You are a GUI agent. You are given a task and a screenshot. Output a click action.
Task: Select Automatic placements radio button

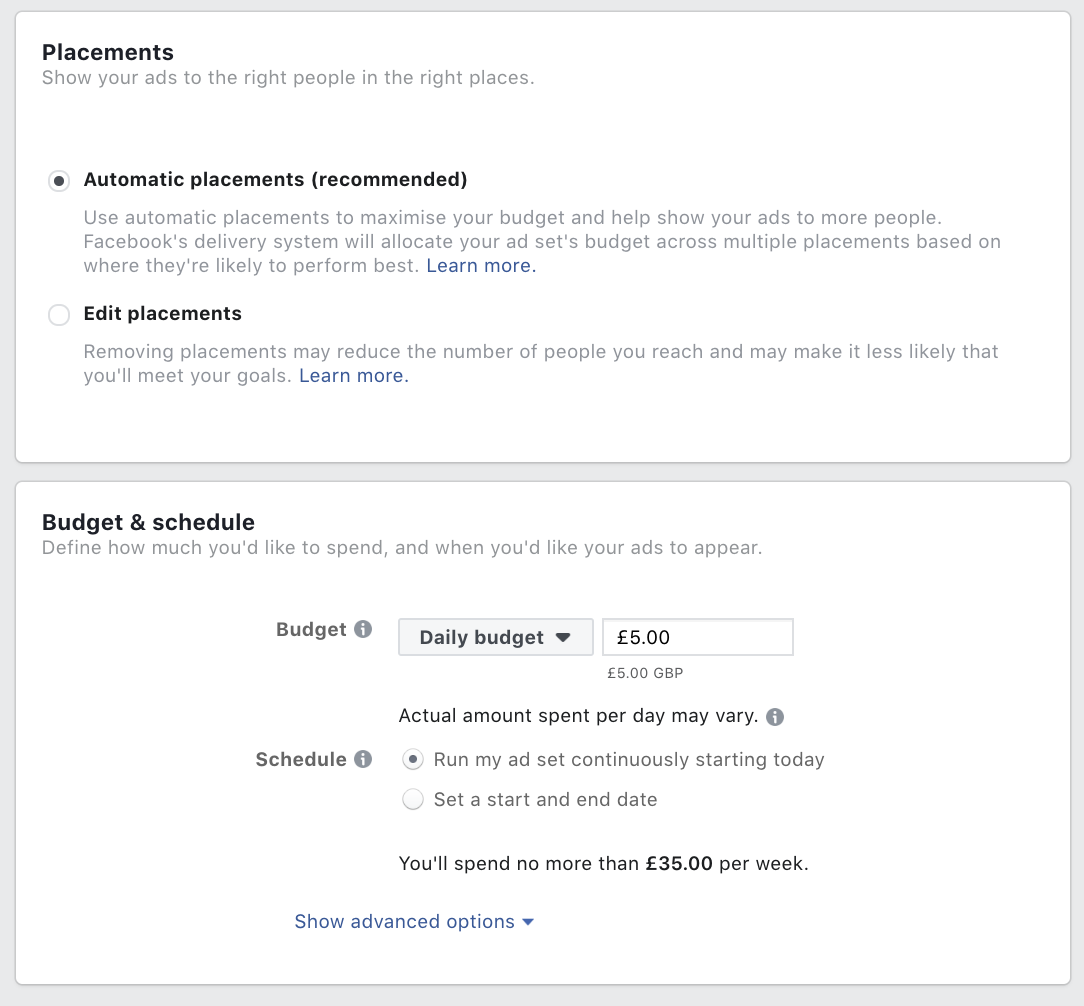point(59,180)
